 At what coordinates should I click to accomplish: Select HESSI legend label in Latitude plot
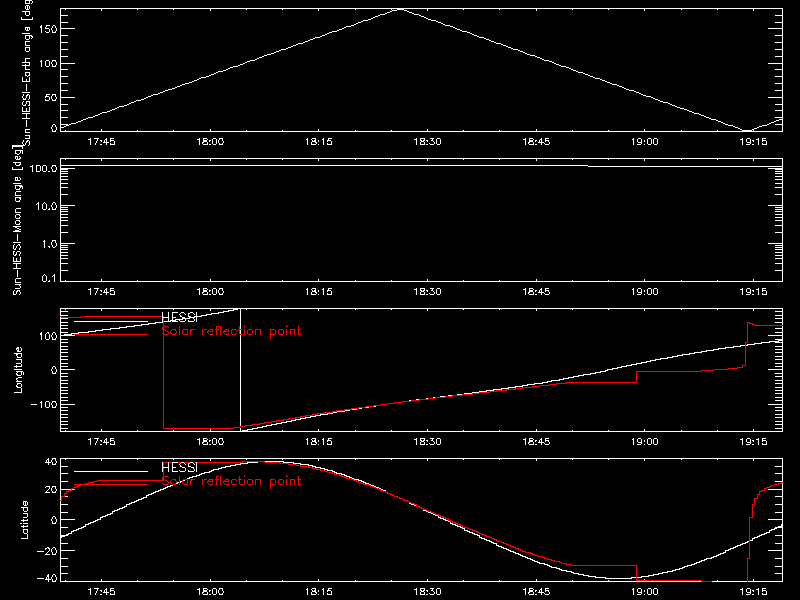click(x=179, y=467)
